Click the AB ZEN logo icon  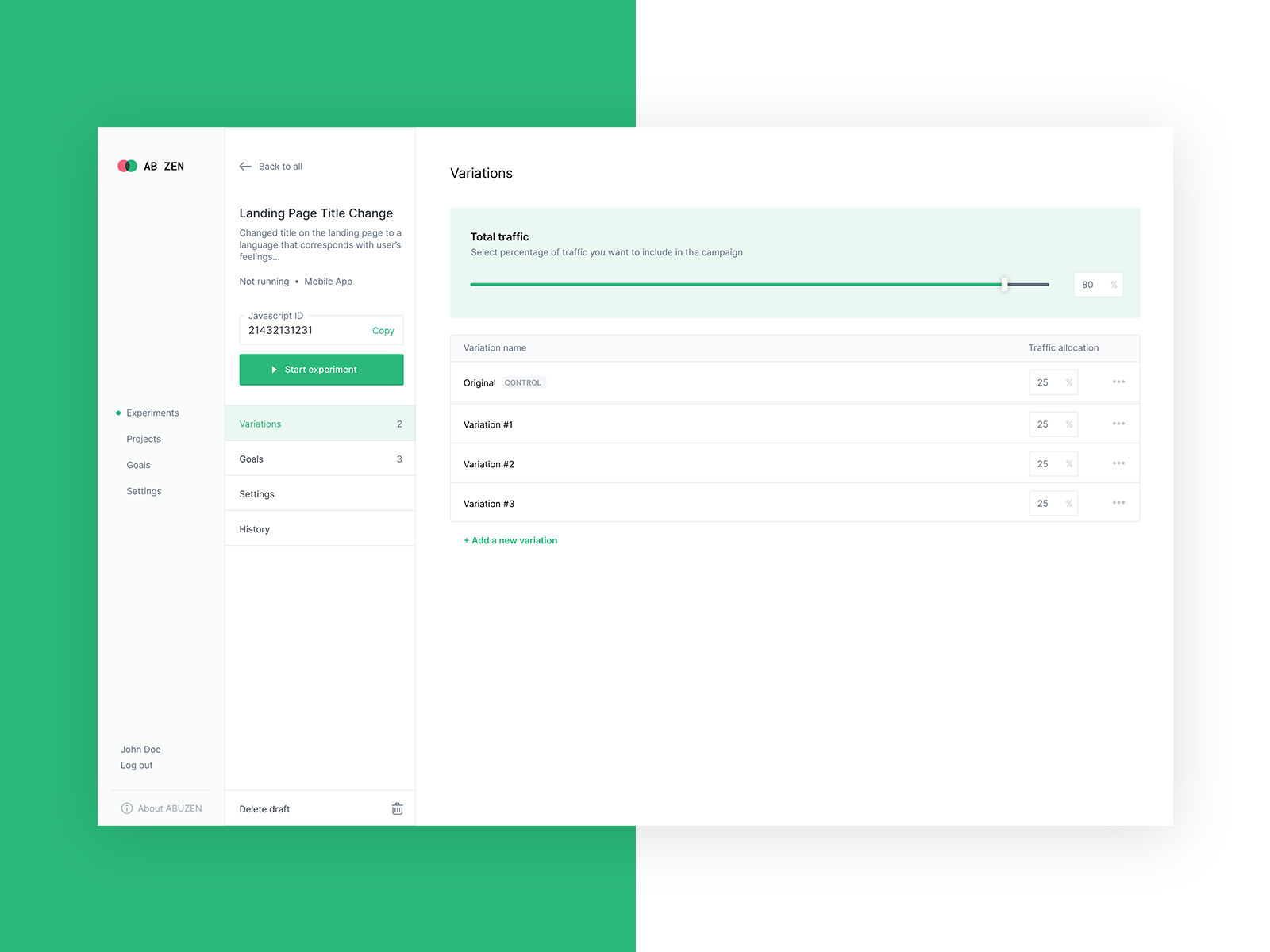[x=127, y=166]
